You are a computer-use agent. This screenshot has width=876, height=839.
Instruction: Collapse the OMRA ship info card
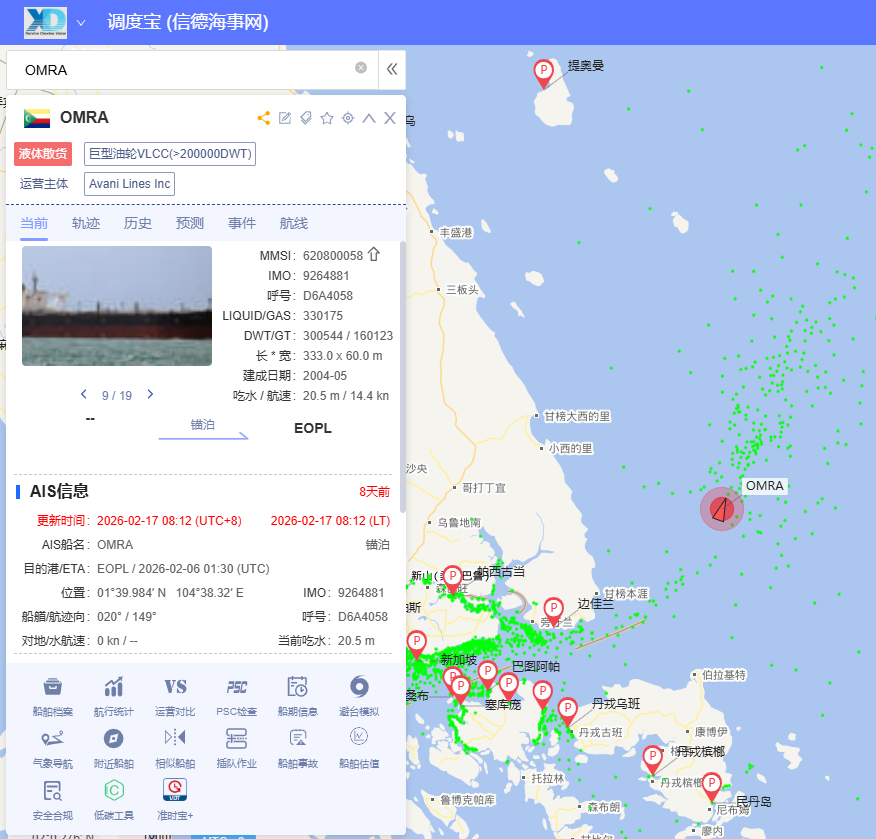point(369,118)
